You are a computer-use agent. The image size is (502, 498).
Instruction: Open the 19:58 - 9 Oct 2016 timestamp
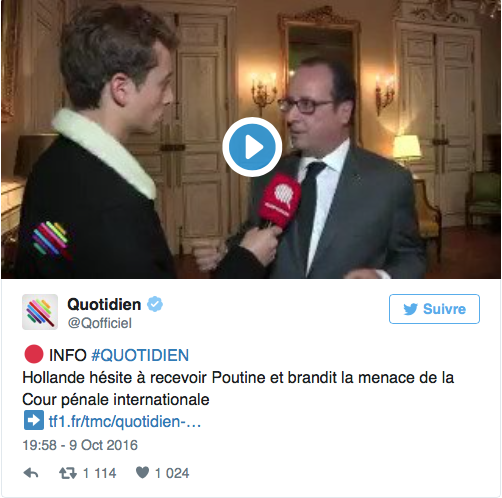[x=80, y=445]
